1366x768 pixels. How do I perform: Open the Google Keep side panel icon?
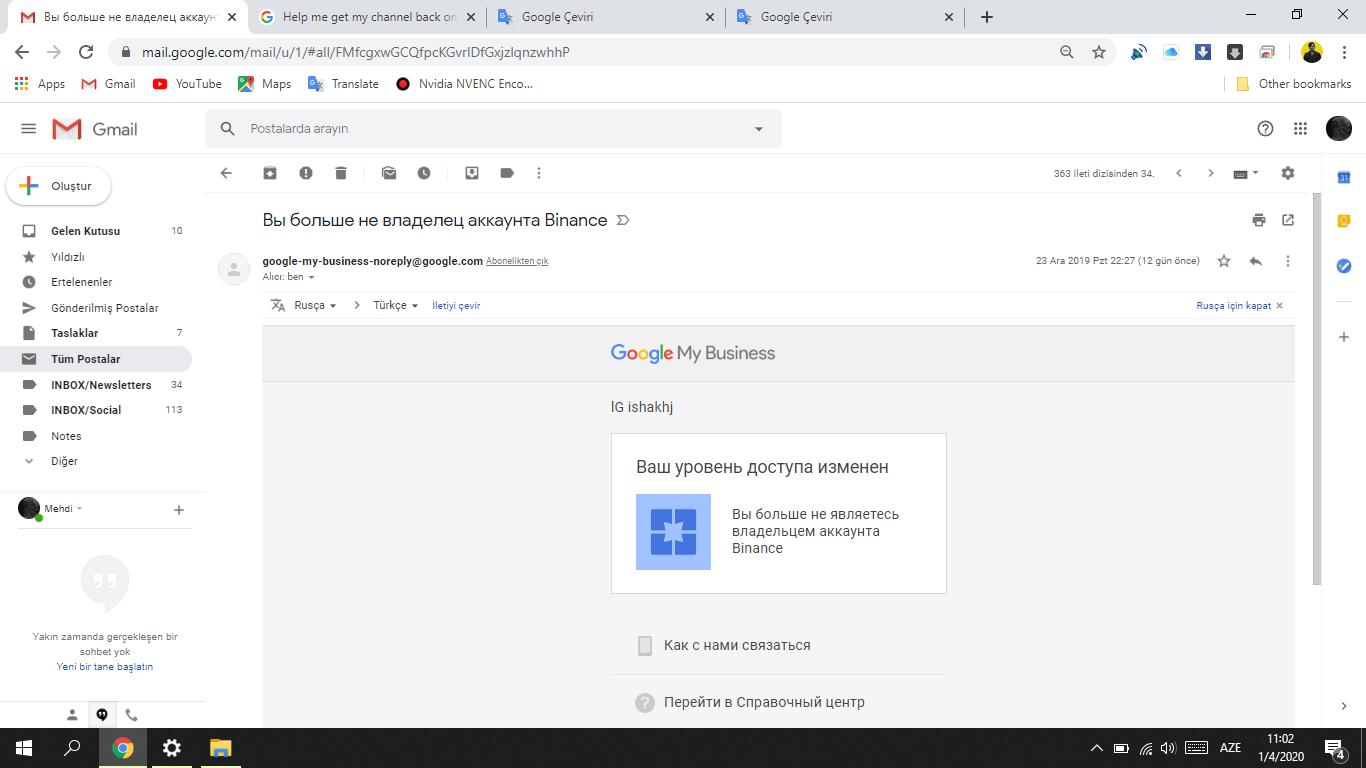(x=1344, y=221)
